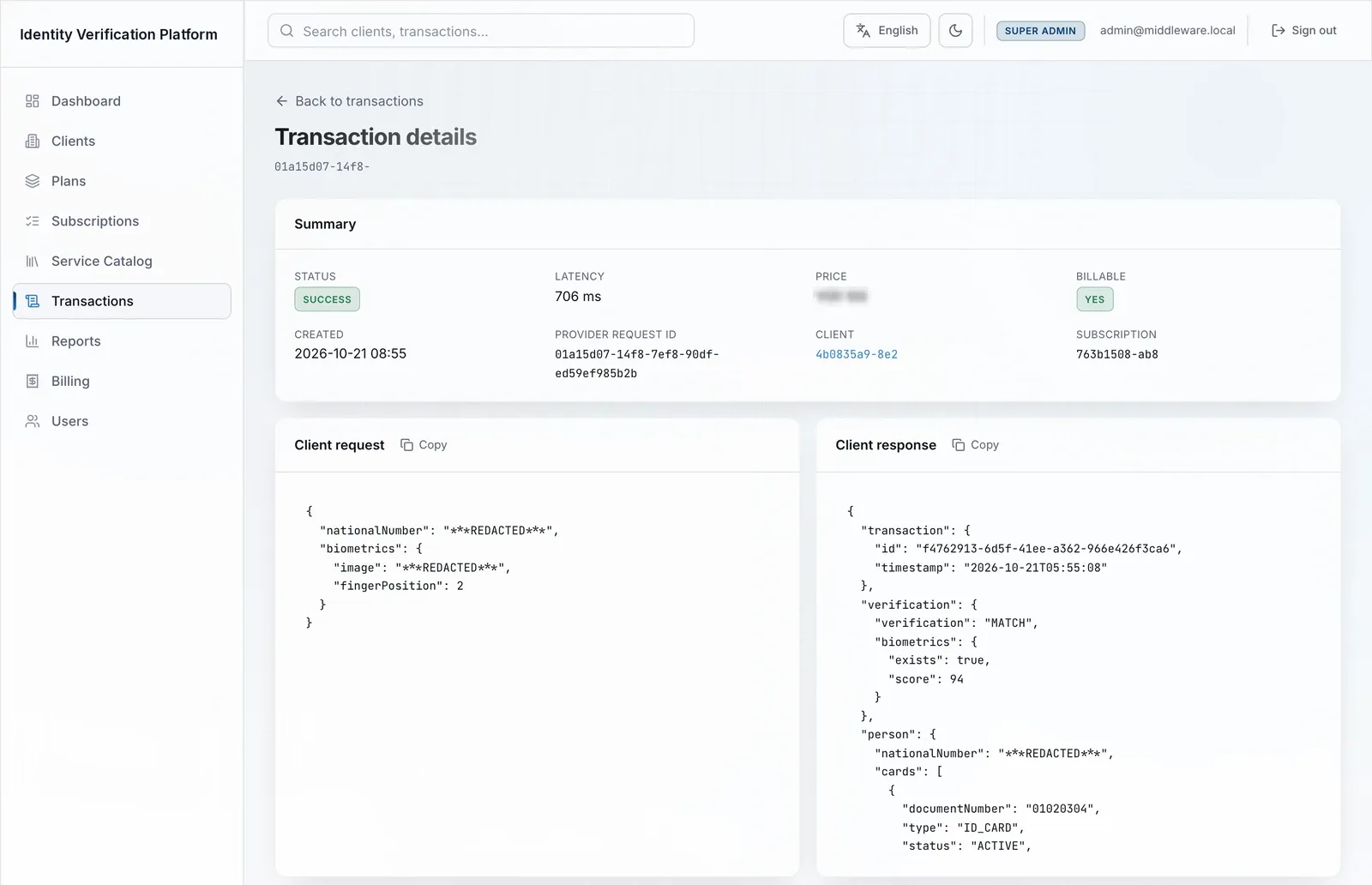
Task: Open Subscriptions in the sidebar
Action: click(x=122, y=221)
